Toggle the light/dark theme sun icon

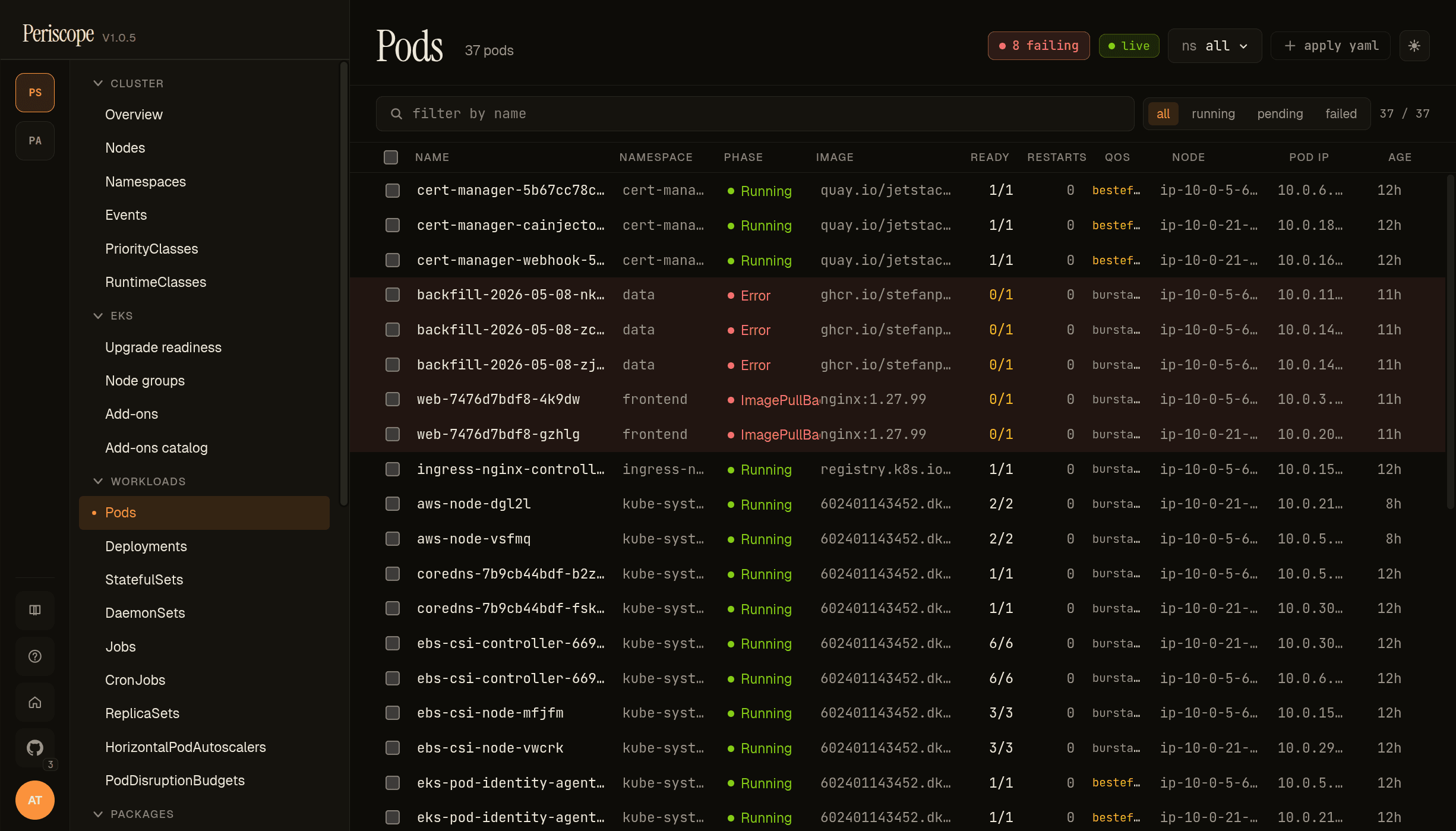1414,46
